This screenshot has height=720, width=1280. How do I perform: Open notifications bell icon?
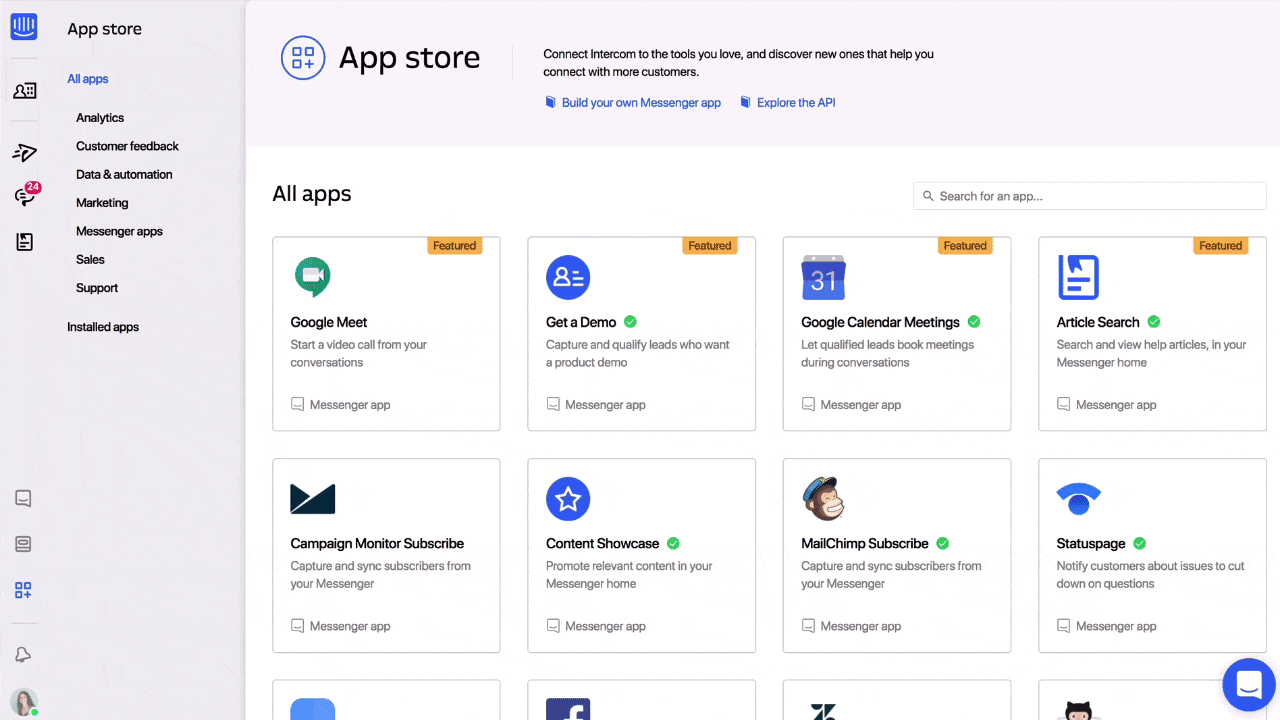24,654
